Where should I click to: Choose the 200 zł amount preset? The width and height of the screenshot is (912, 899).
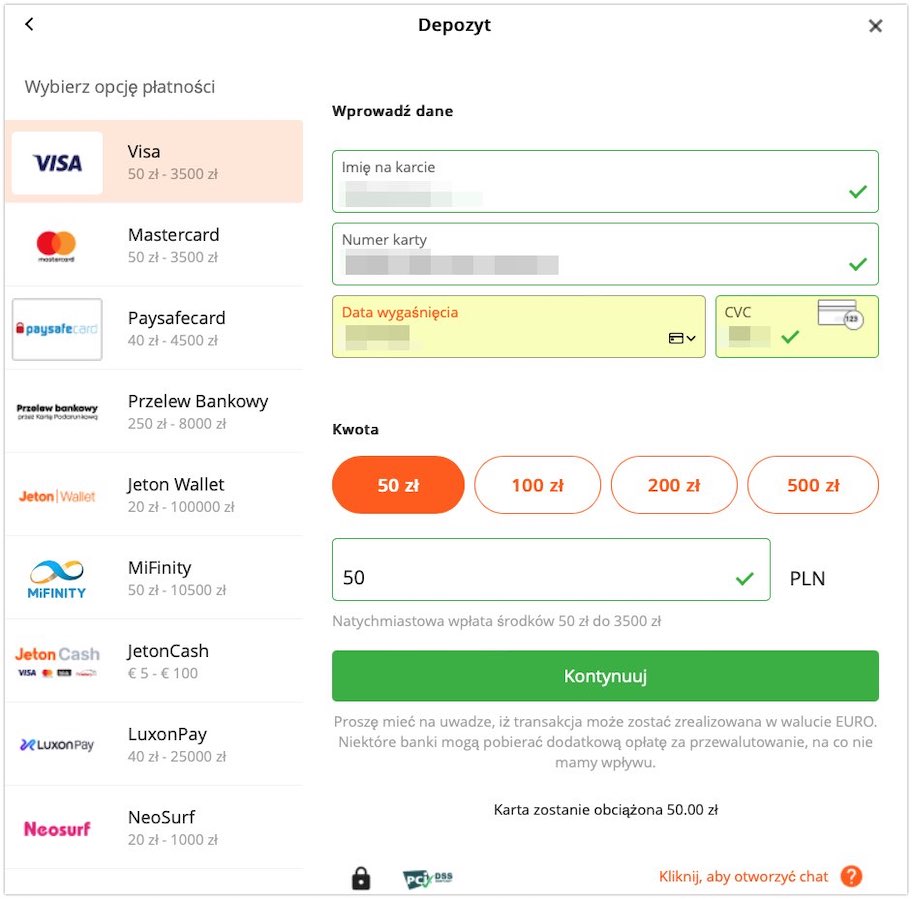(674, 485)
